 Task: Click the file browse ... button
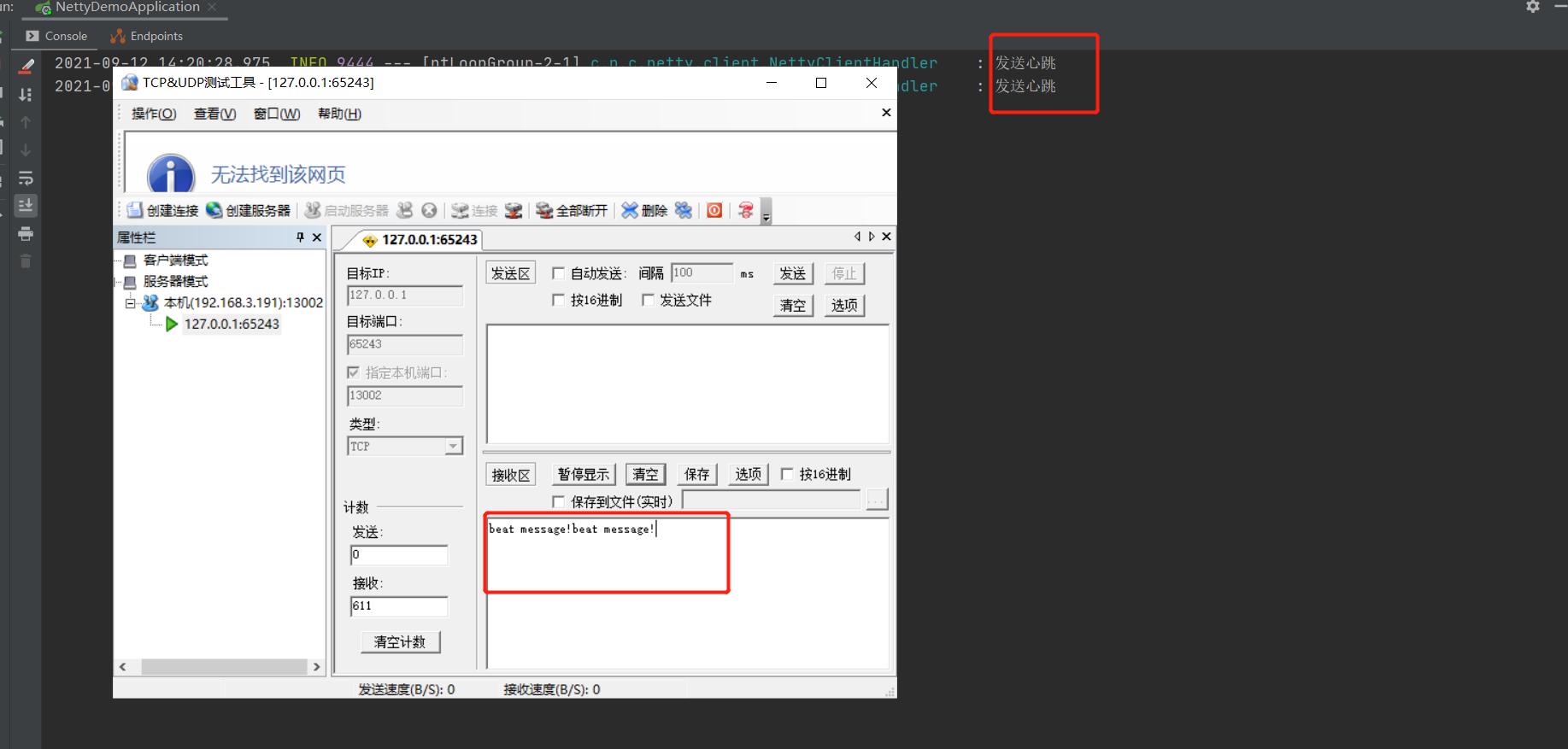pos(878,500)
